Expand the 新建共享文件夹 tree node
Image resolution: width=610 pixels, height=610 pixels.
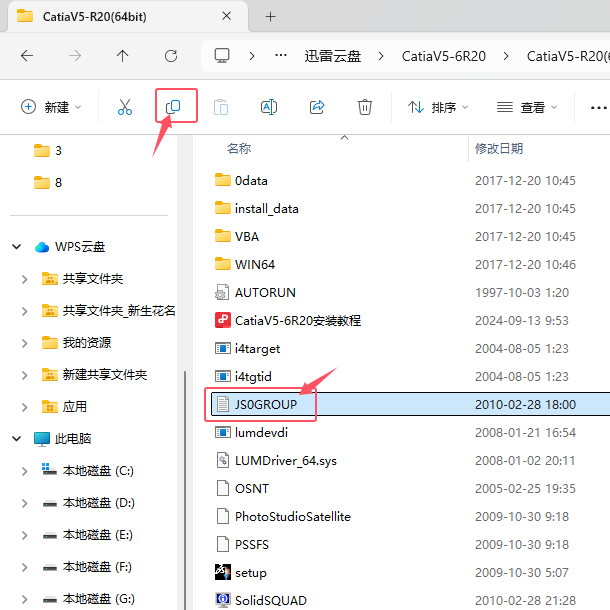click(25, 375)
